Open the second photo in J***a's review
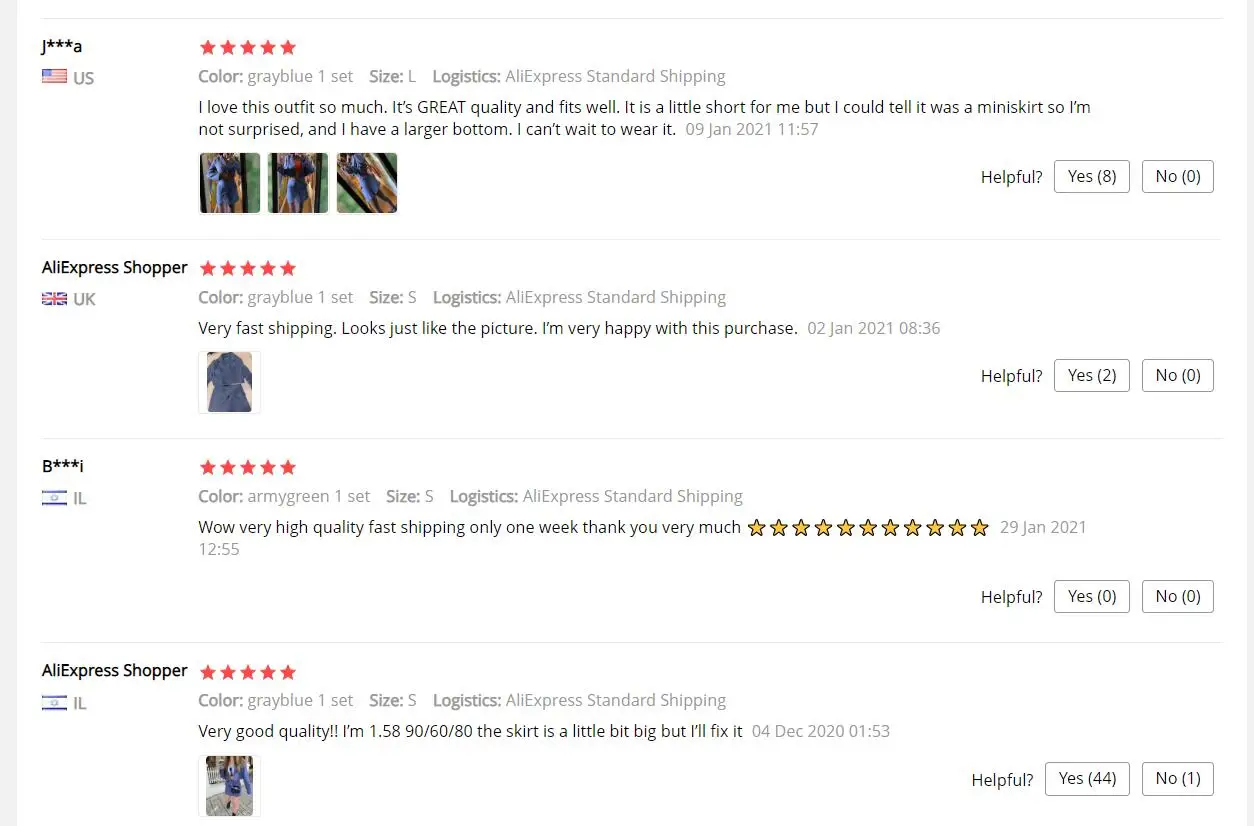This screenshot has height=826, width=1254. 298,183
